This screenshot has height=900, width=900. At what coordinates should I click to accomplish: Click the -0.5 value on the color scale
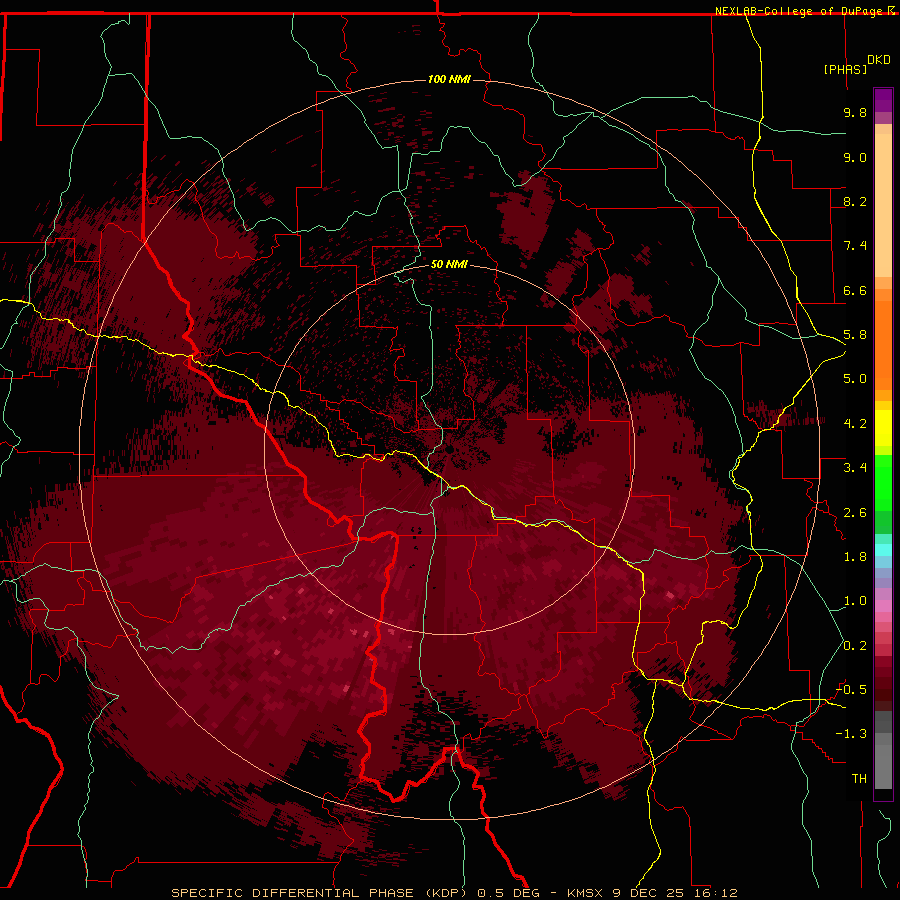pos(851,690)
